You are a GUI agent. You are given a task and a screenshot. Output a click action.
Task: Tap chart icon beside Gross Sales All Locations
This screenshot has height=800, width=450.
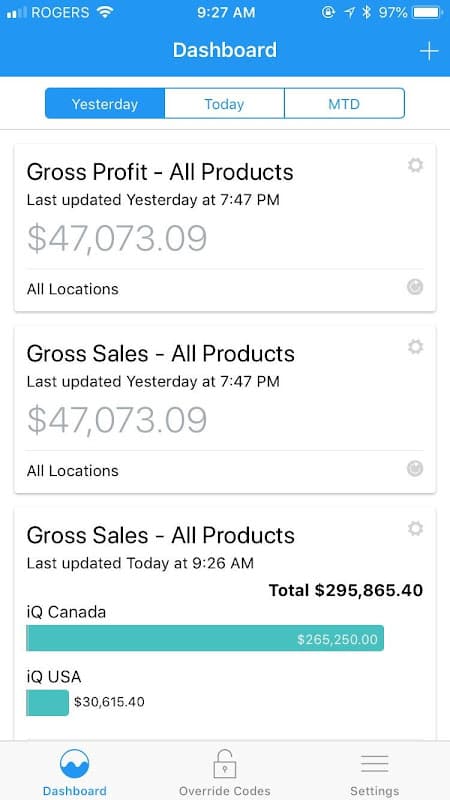tap(415, 469)
